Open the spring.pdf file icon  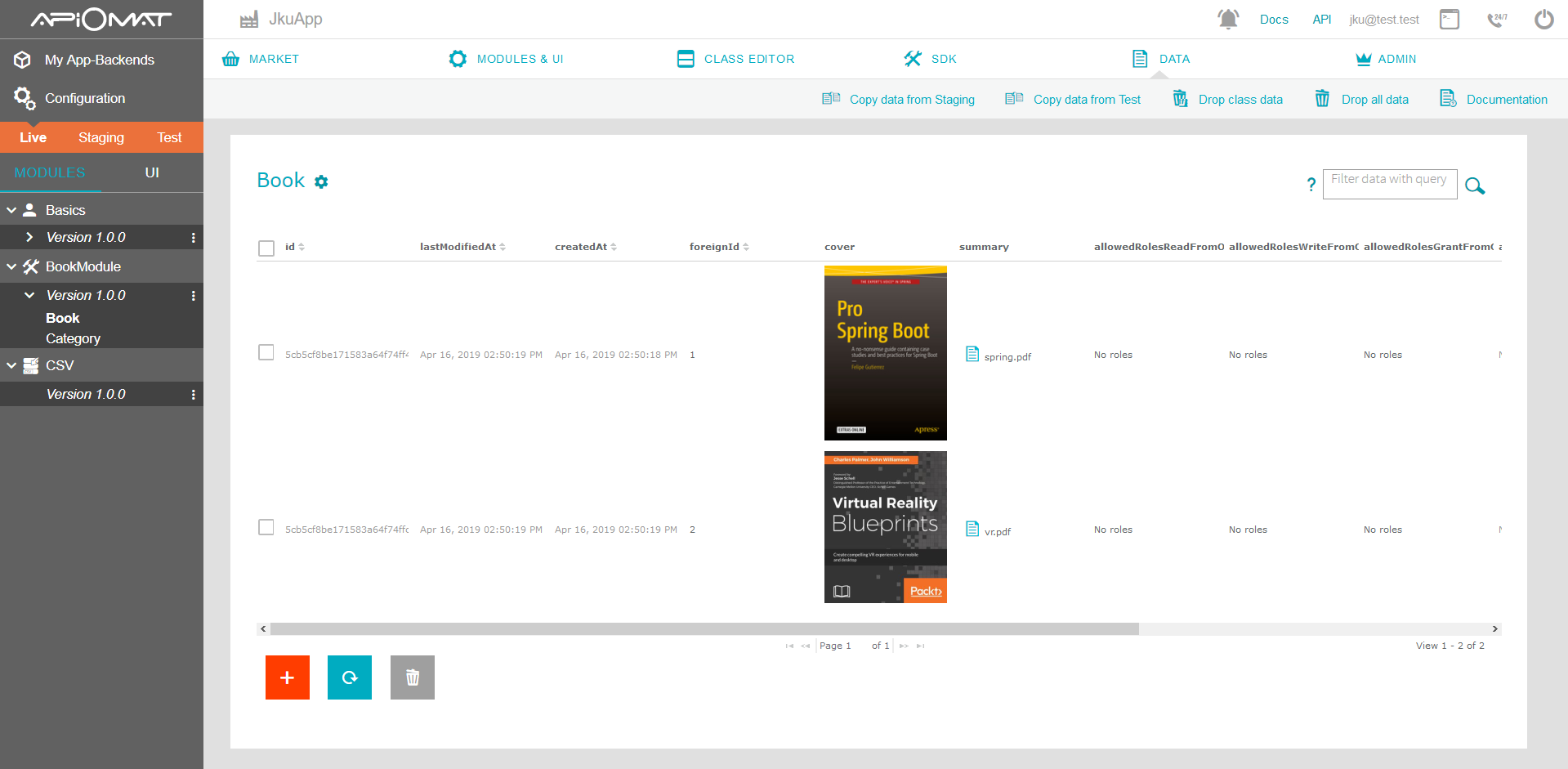point(972,354)
